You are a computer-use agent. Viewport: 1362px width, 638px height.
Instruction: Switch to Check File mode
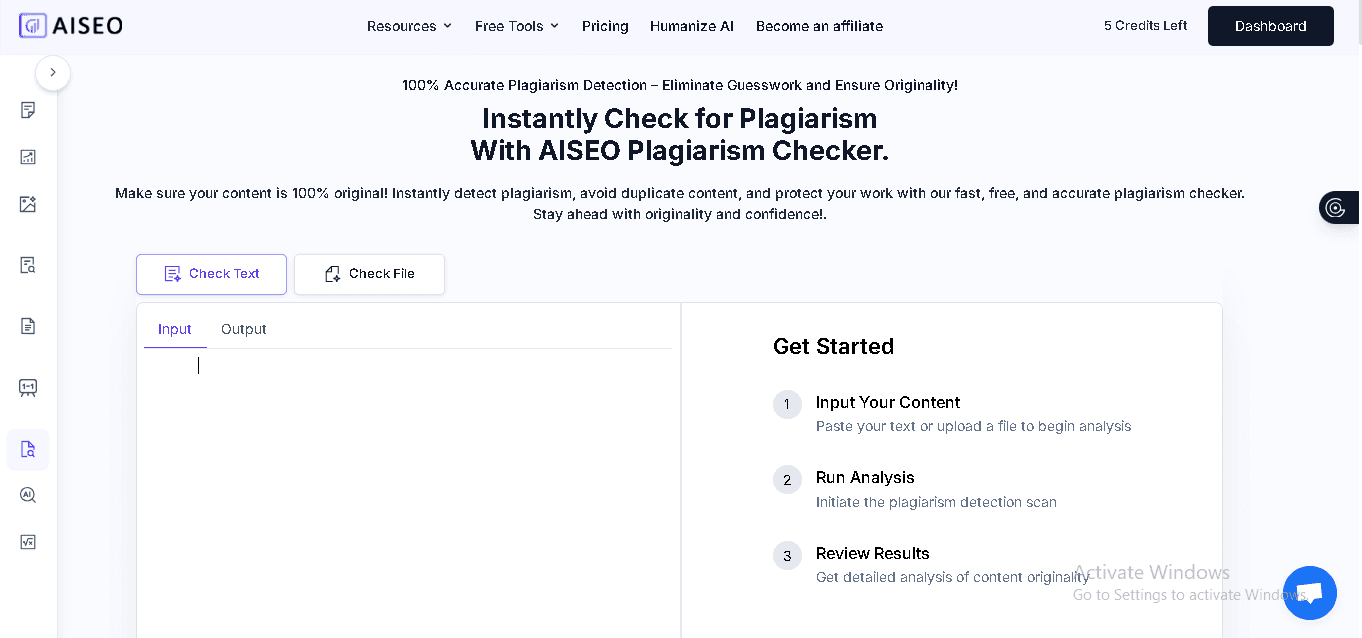[x=369, y=273]
